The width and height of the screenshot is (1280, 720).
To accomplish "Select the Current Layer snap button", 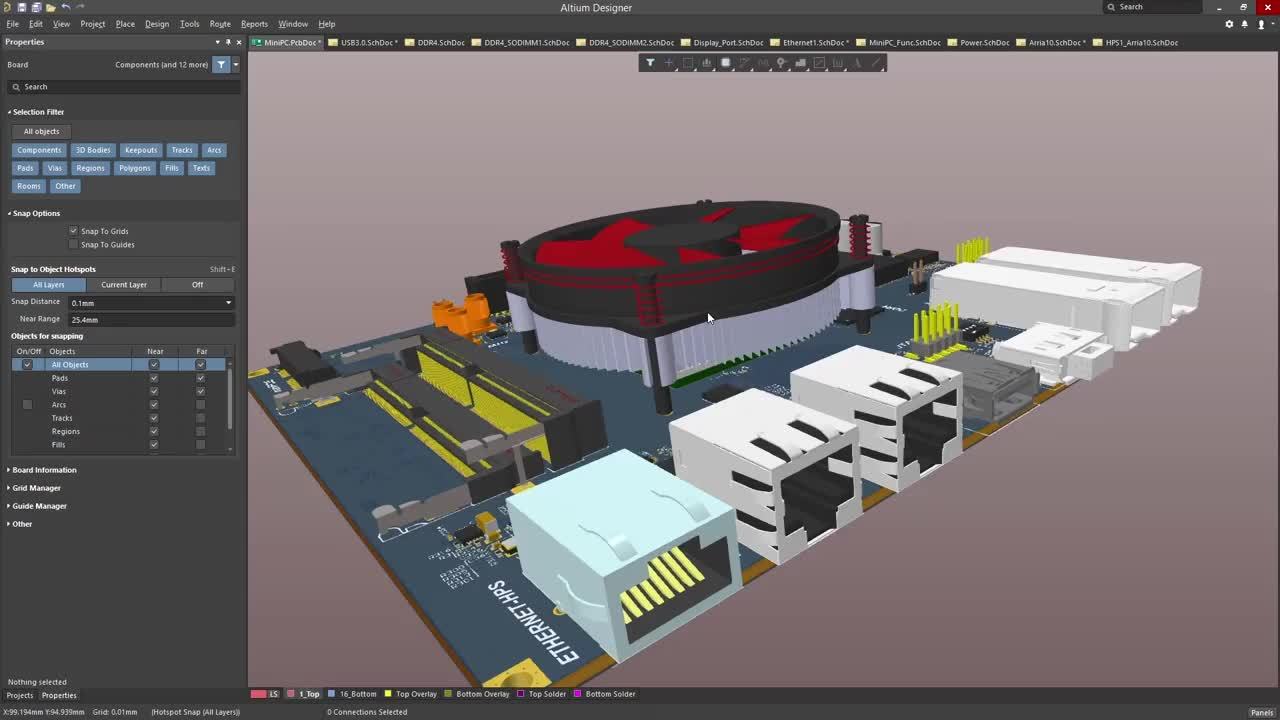I will (124, 285).
